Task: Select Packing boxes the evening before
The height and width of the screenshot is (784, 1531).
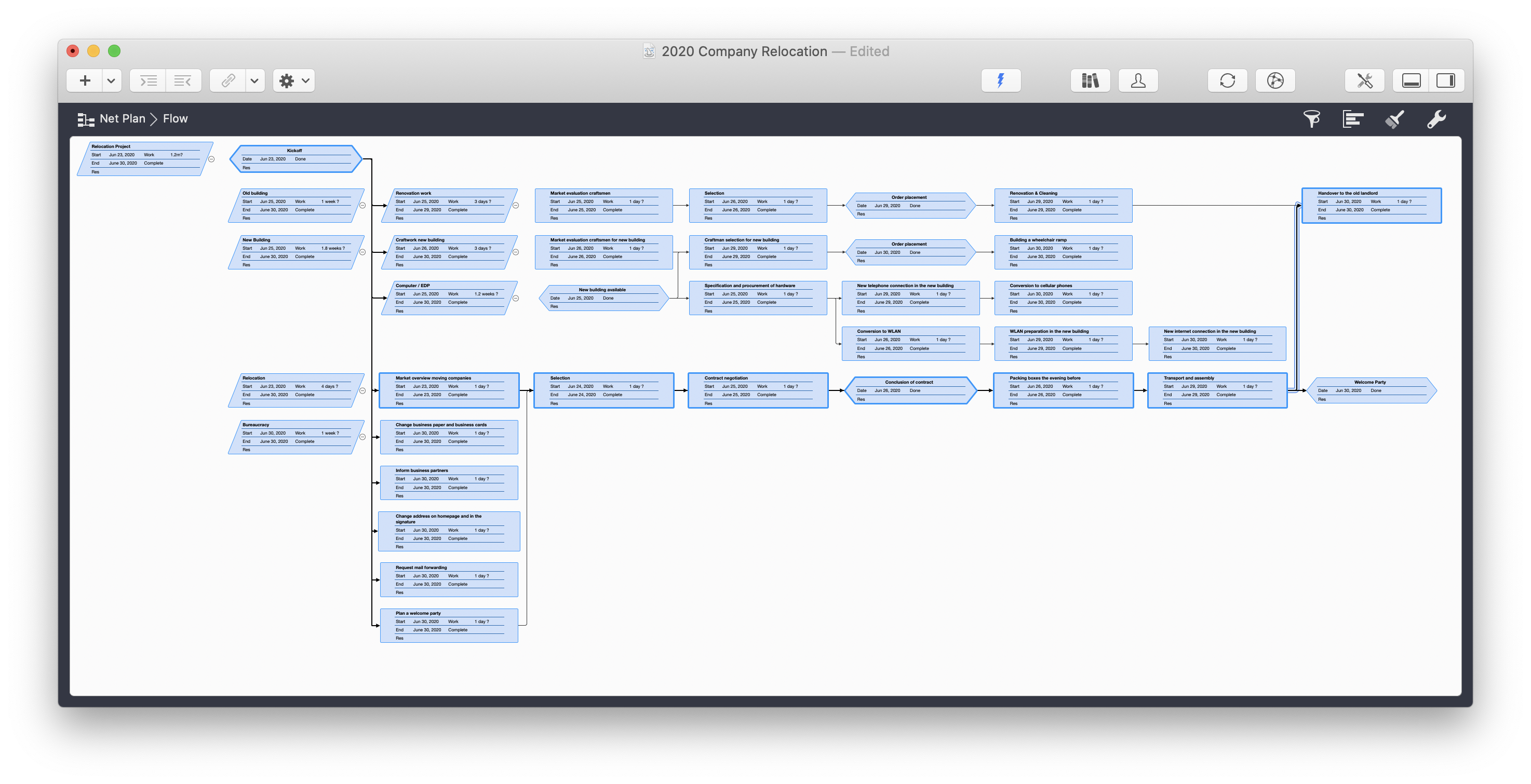Action: pyautogui.click(x=1063, y=390)
